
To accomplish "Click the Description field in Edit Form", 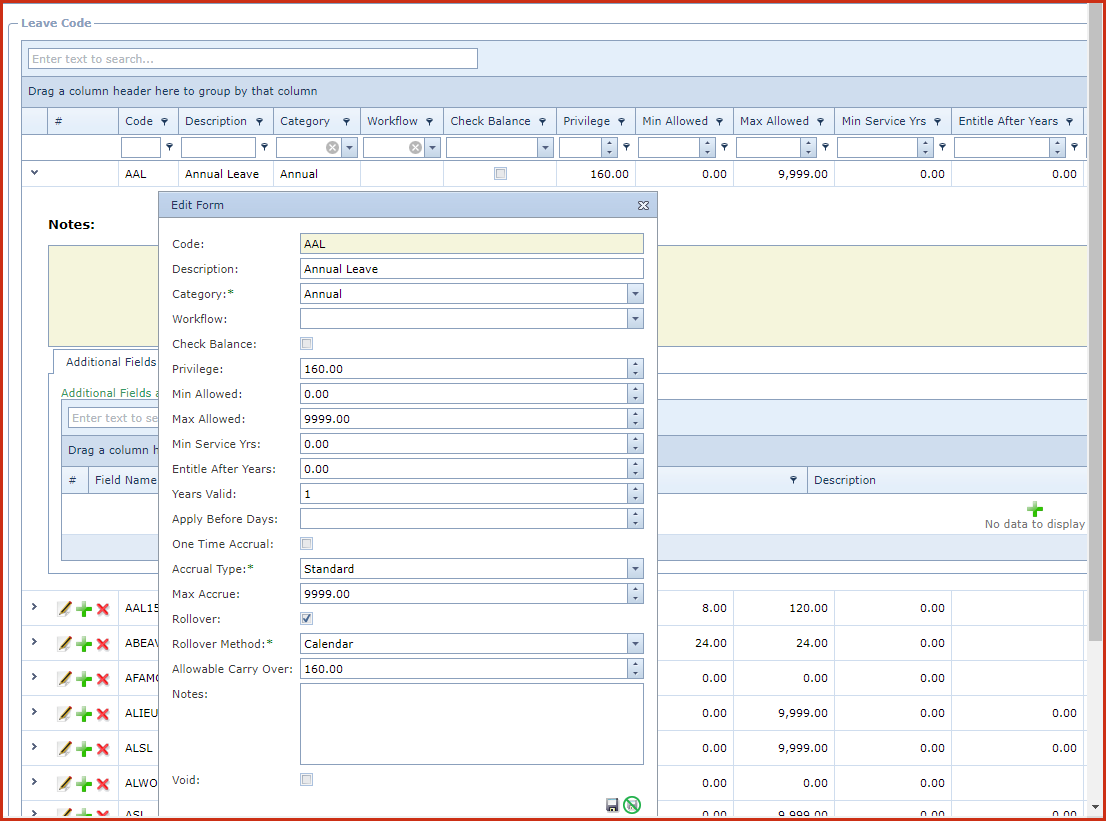I will [x=471, y=269].
